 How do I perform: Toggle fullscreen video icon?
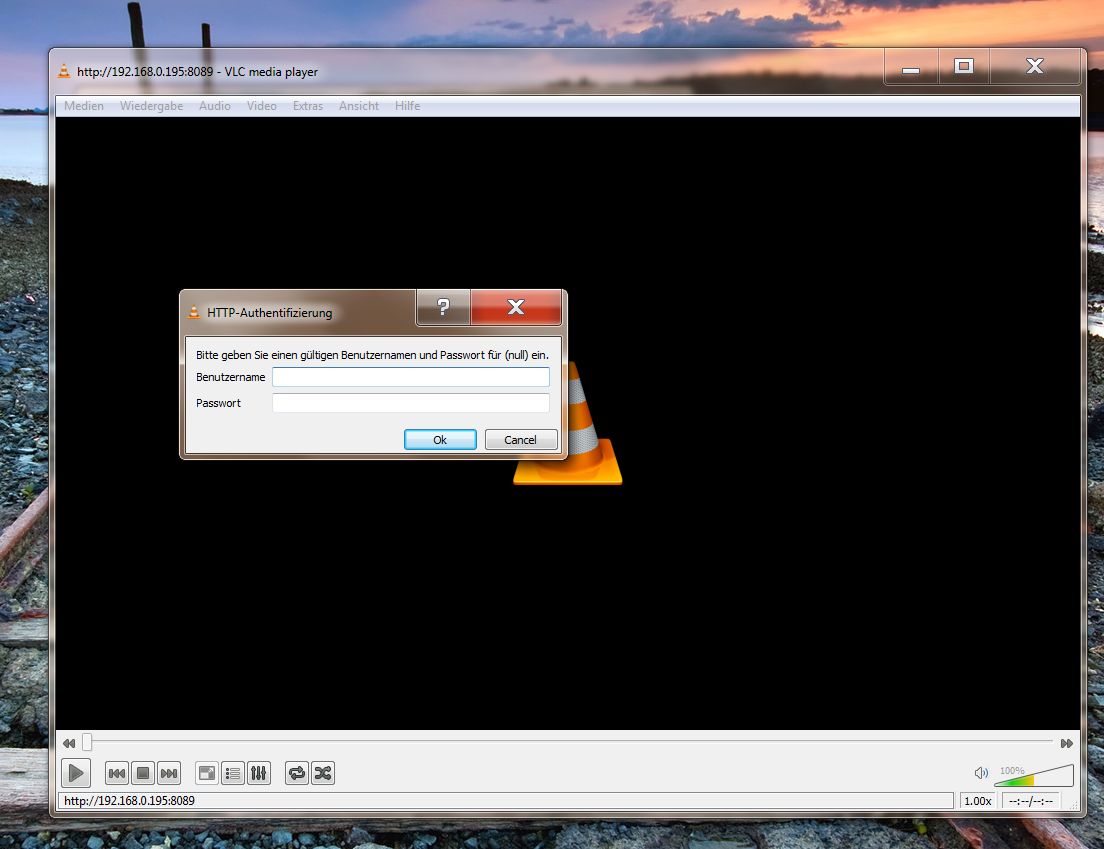[x=207, y=773]
